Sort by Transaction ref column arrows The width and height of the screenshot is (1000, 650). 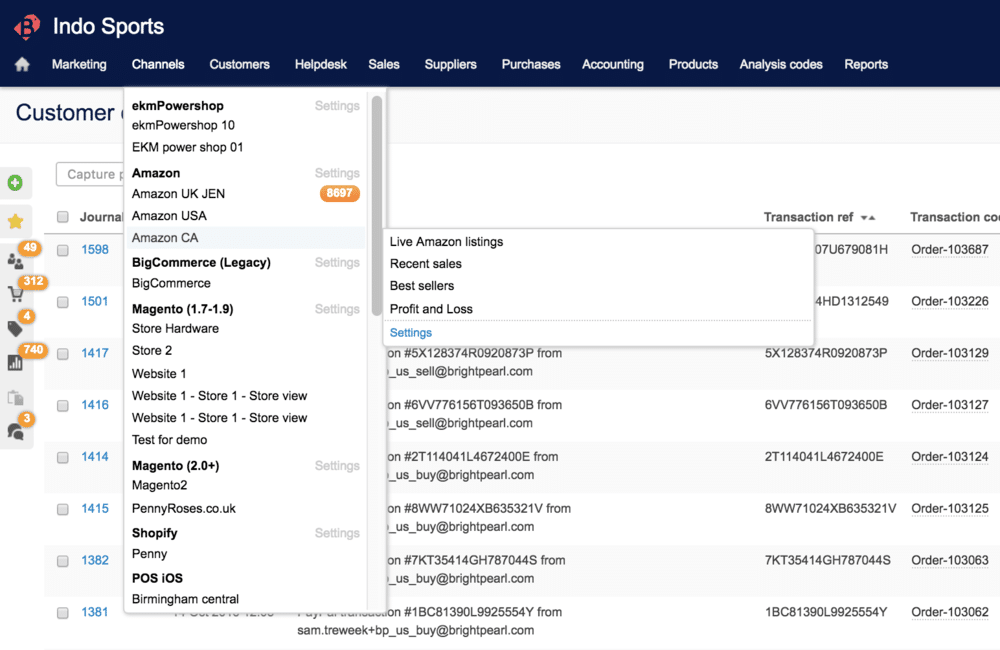click(x=868, y=218)
